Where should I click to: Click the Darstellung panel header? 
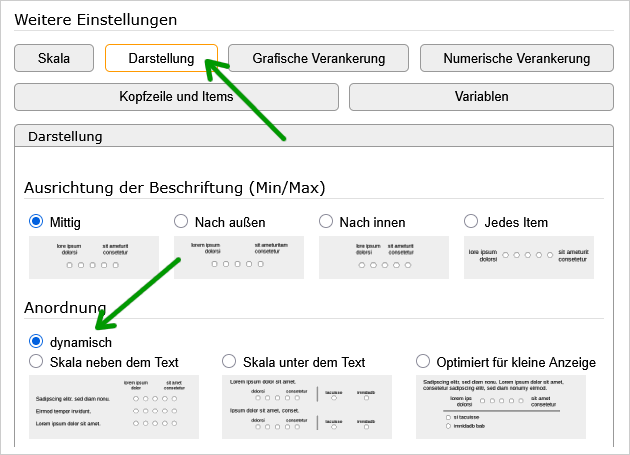[314, 136]
